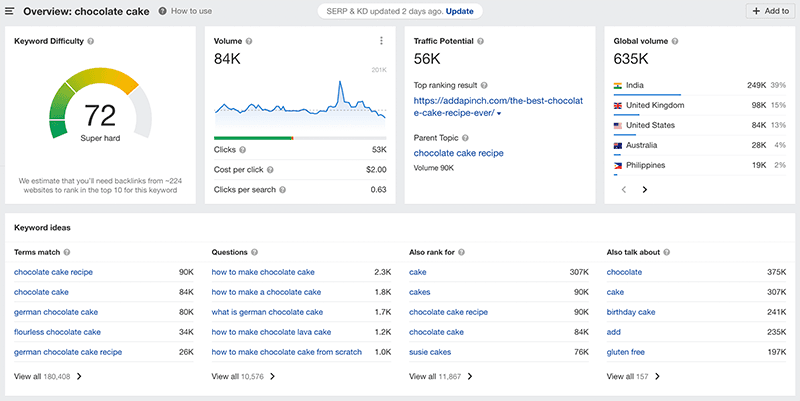The image size is (800, 401).
Task: Click the 56K traffic potential value
Action: pos(427,59)
